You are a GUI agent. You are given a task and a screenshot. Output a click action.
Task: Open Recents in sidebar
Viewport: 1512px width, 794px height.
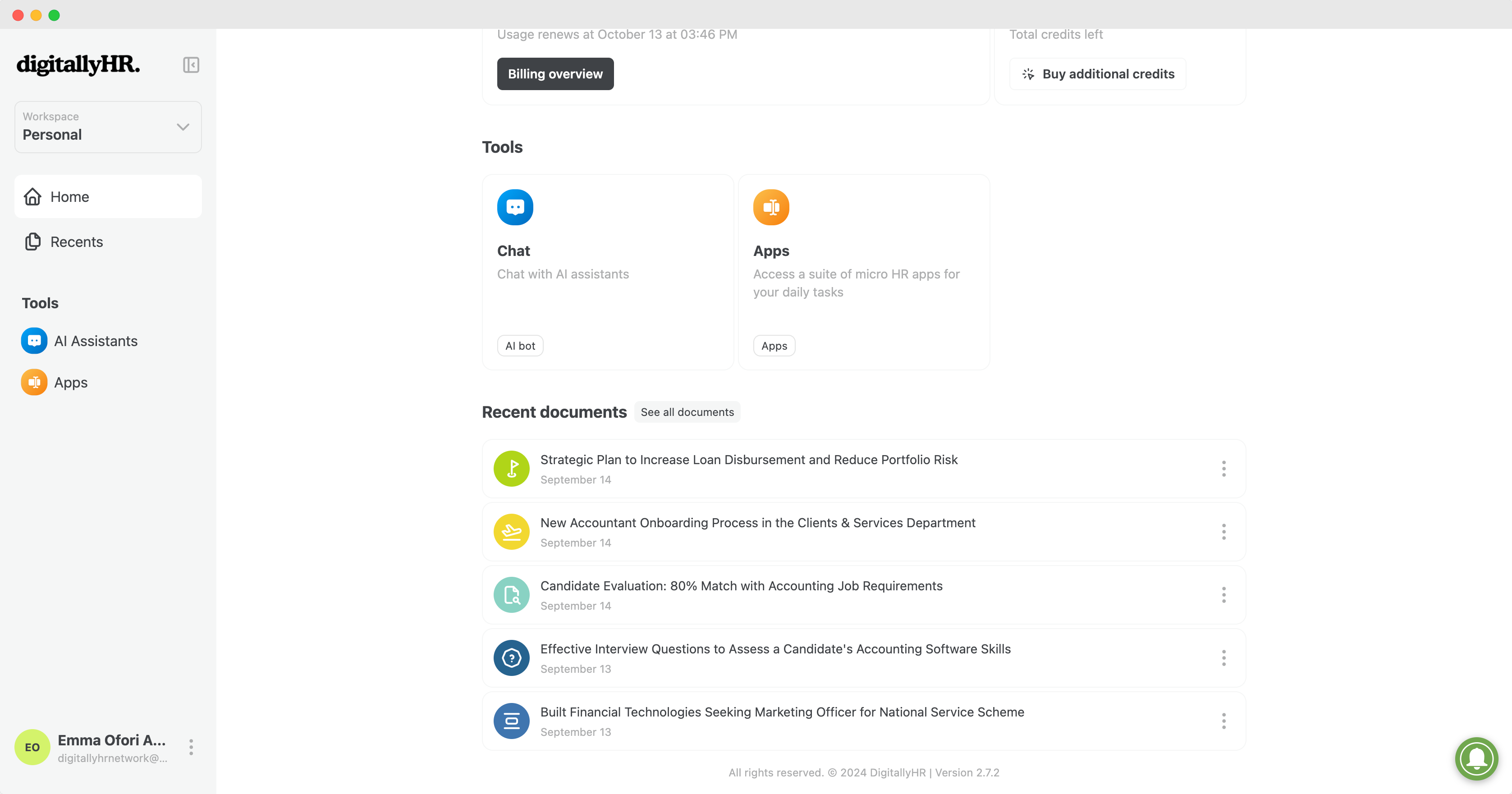click(x=76, y=242)
